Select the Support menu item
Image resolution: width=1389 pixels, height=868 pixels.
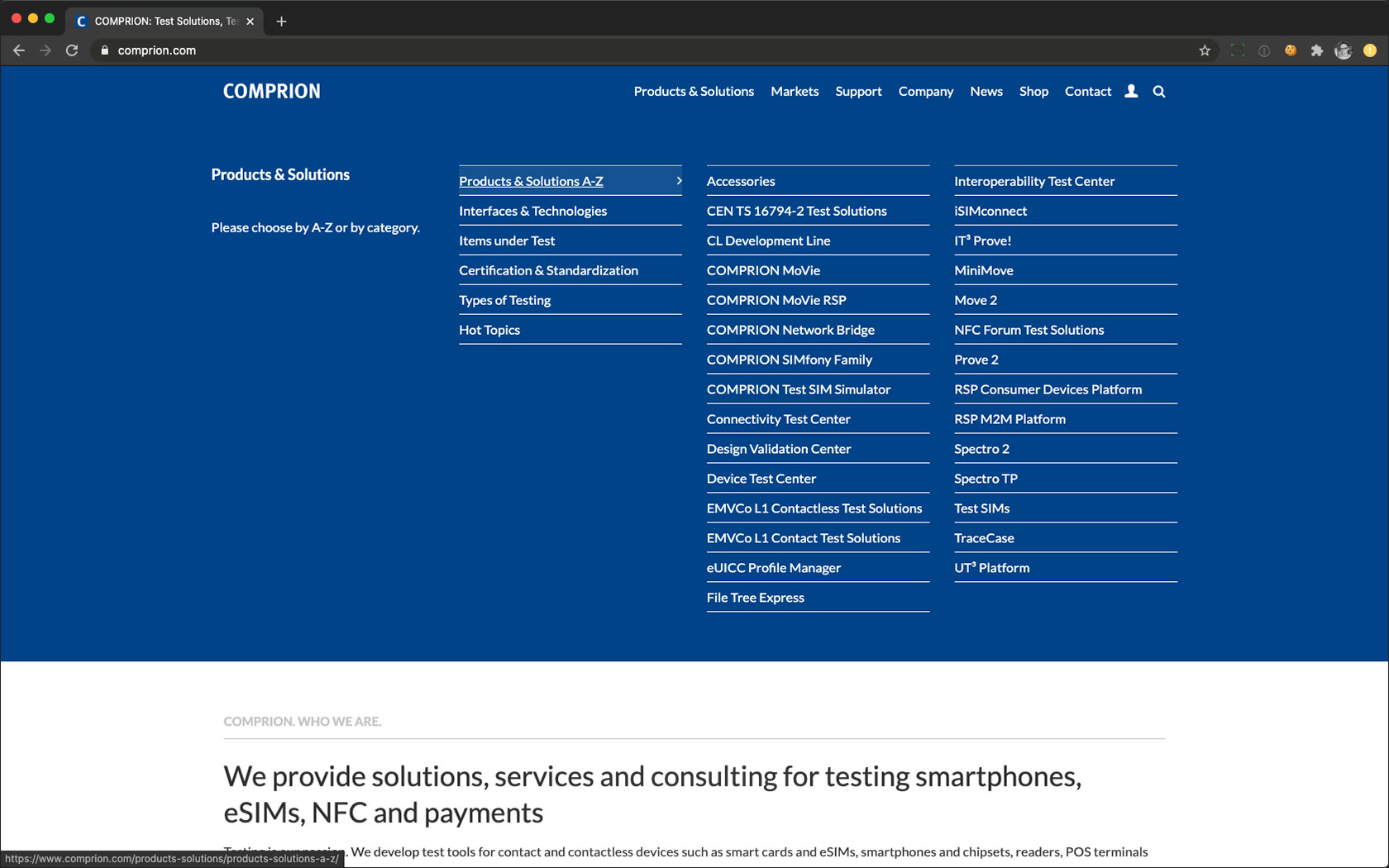[858, 92]
